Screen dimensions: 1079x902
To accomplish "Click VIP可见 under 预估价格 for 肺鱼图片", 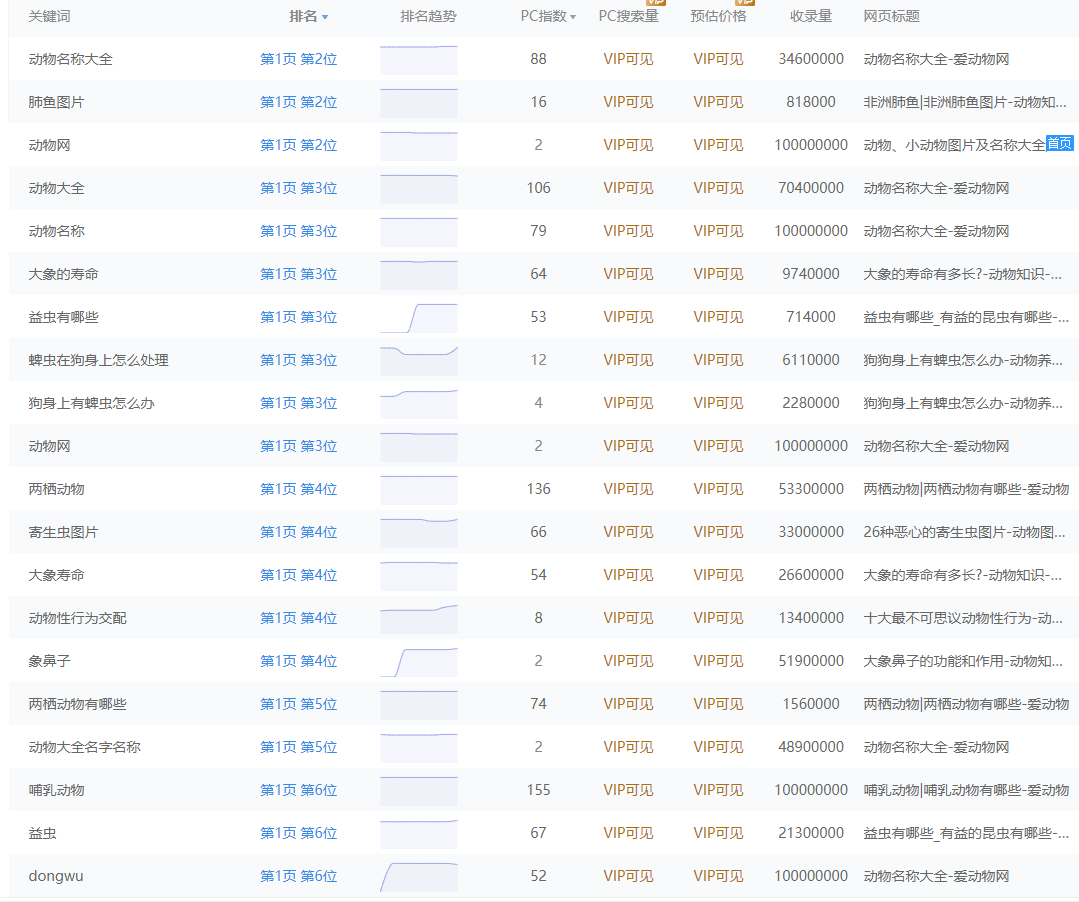I will tap(718, 103).
